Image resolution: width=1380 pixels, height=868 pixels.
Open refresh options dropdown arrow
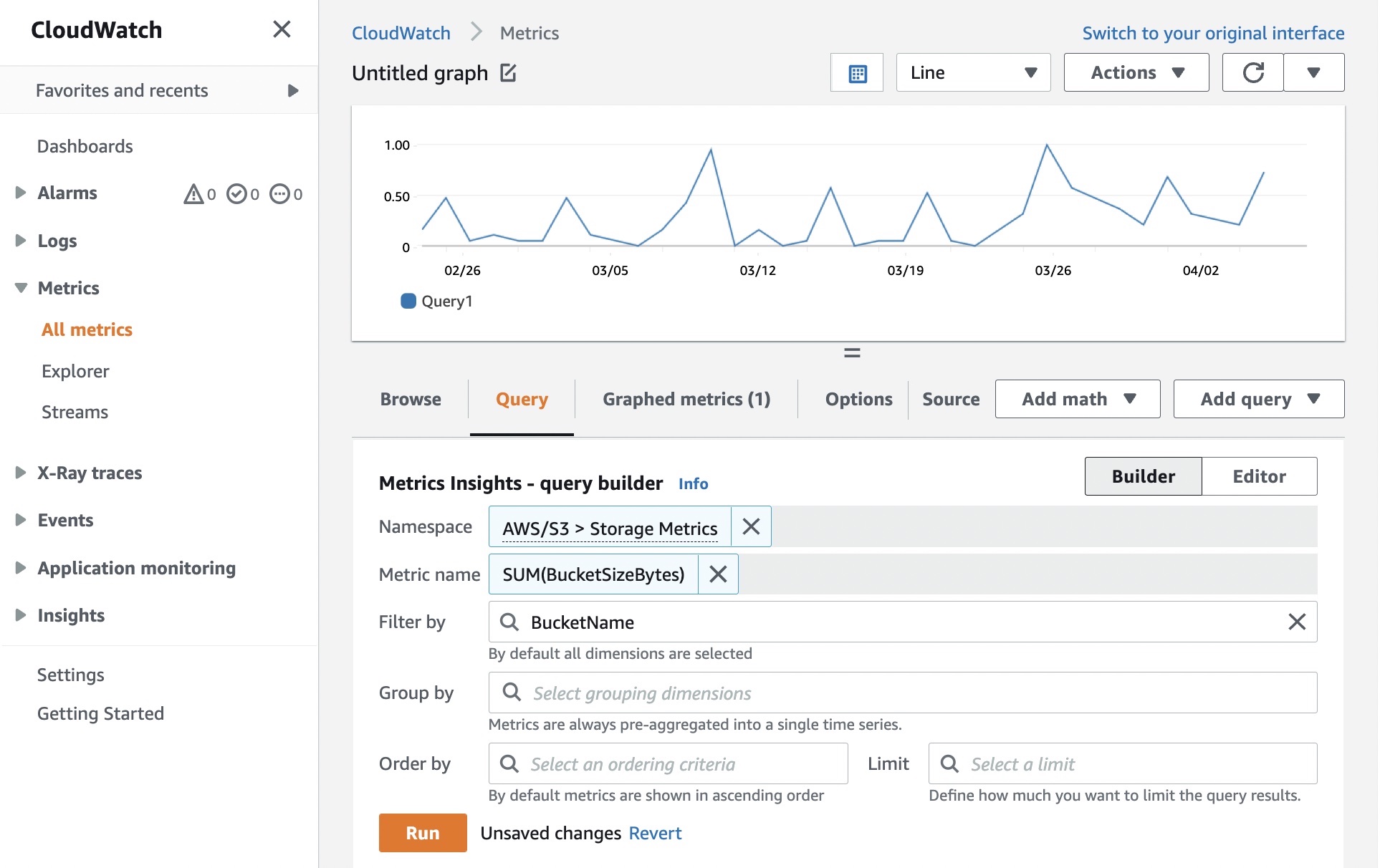coord(1313,73)
